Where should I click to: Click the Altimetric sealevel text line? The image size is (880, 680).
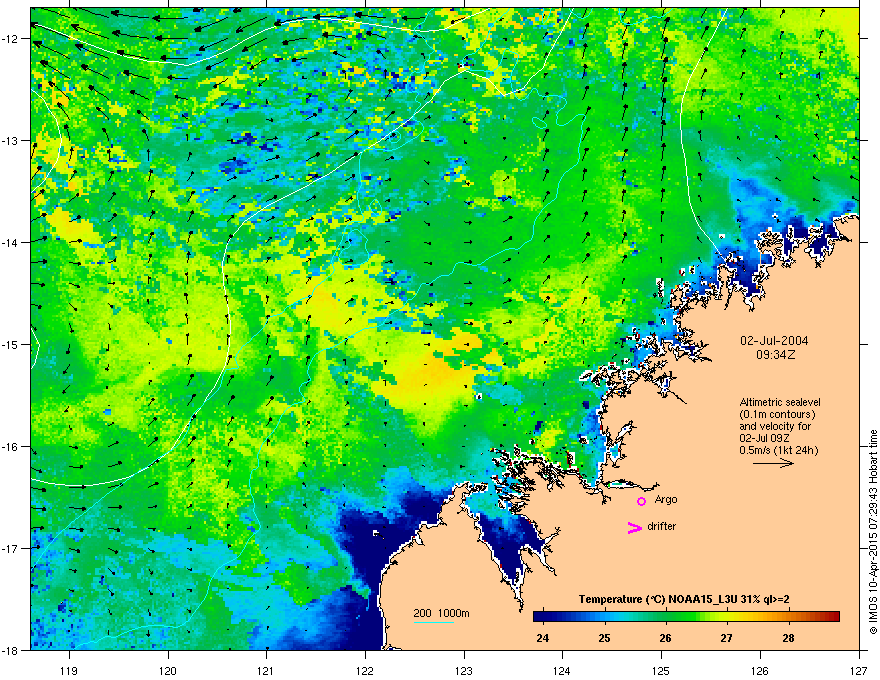[780, 402]
